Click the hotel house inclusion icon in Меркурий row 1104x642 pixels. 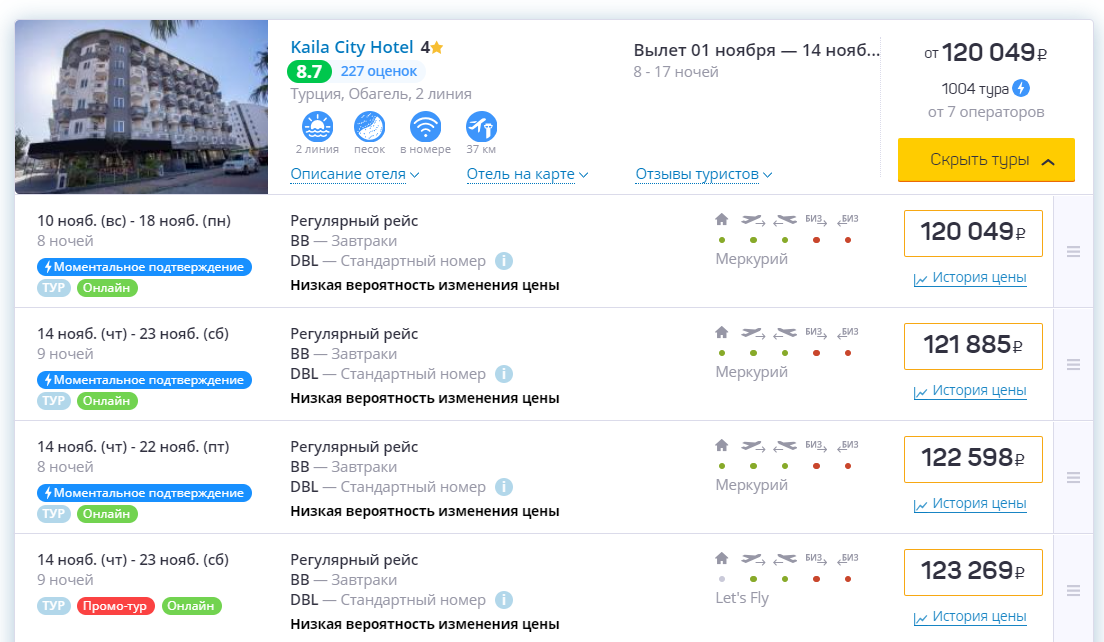click(x=721, y=221)
